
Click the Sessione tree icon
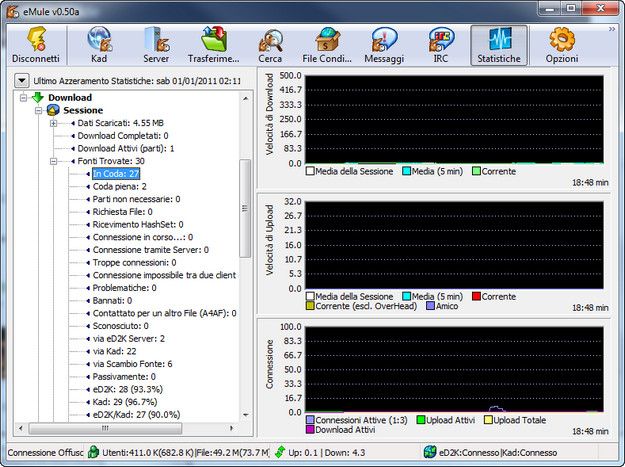(x=53, y=110)
